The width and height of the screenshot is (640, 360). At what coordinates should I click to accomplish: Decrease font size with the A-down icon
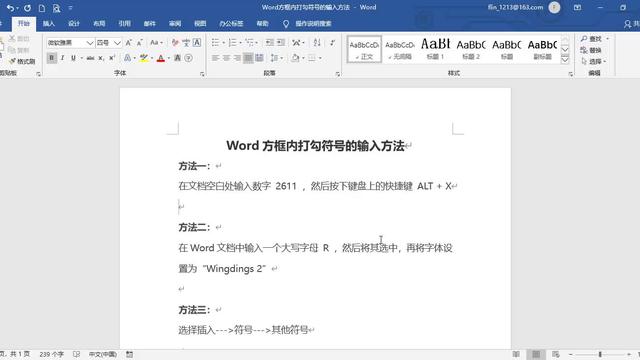[140, 42]
